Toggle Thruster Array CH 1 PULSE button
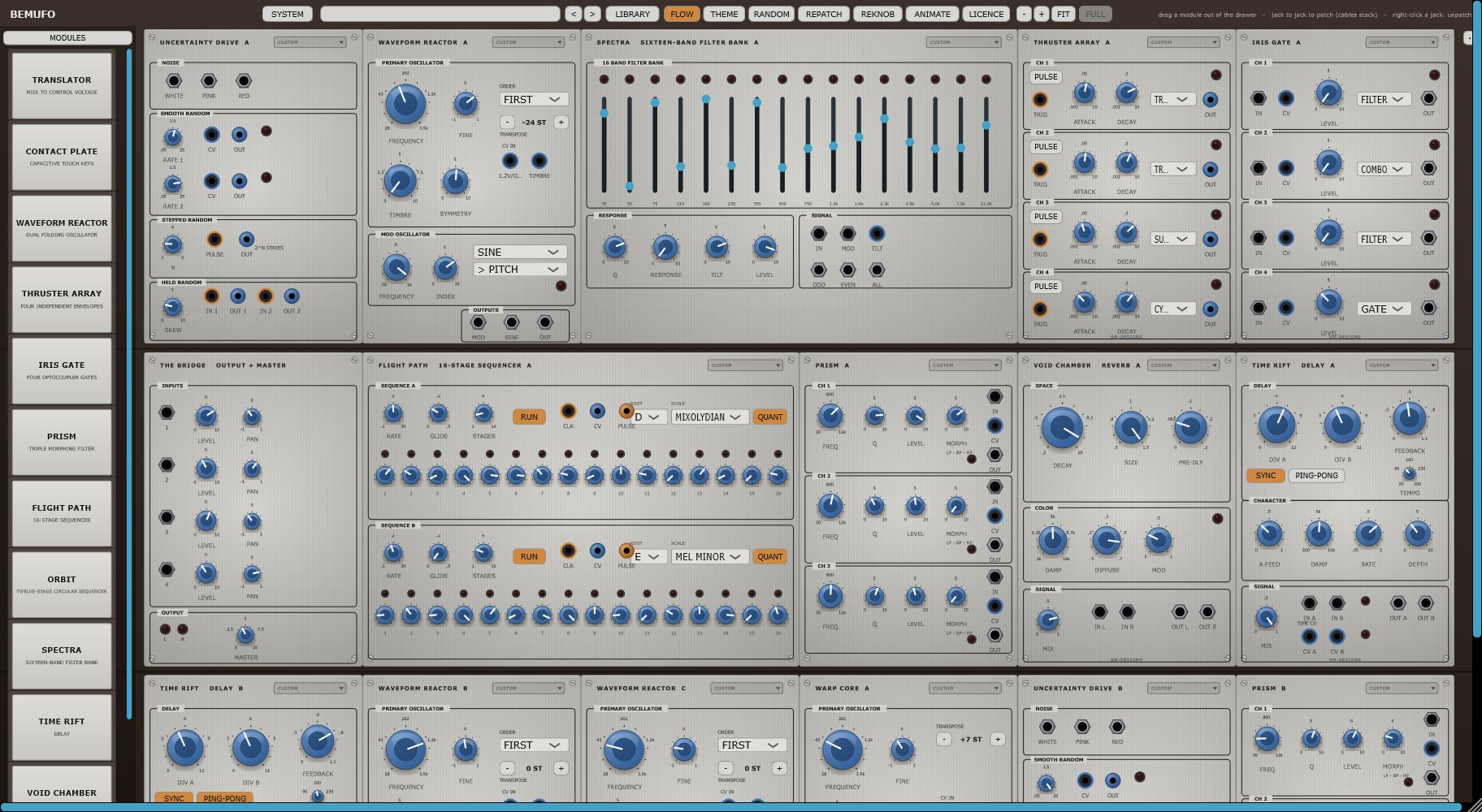1482x812 pixels. tap(1046, 77)
